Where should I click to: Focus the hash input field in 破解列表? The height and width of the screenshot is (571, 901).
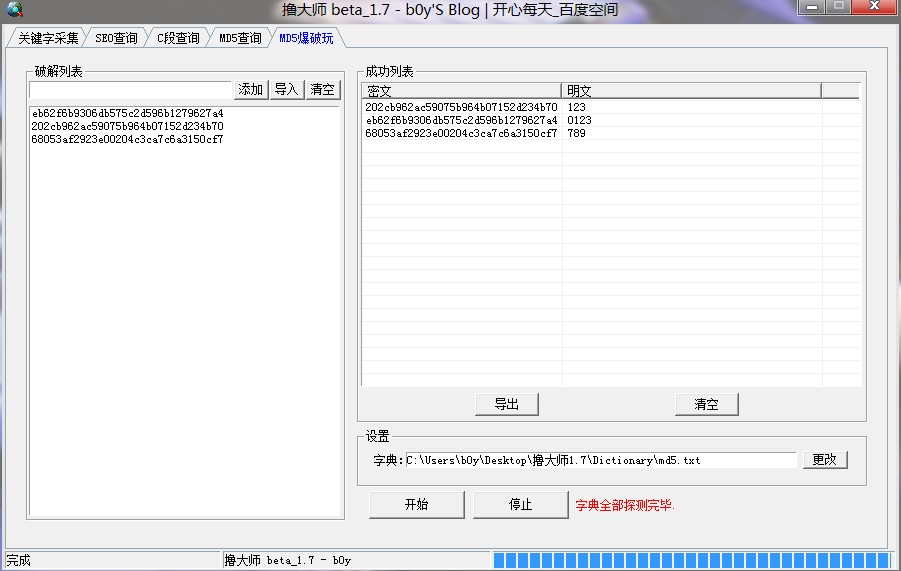click(130, 90)
